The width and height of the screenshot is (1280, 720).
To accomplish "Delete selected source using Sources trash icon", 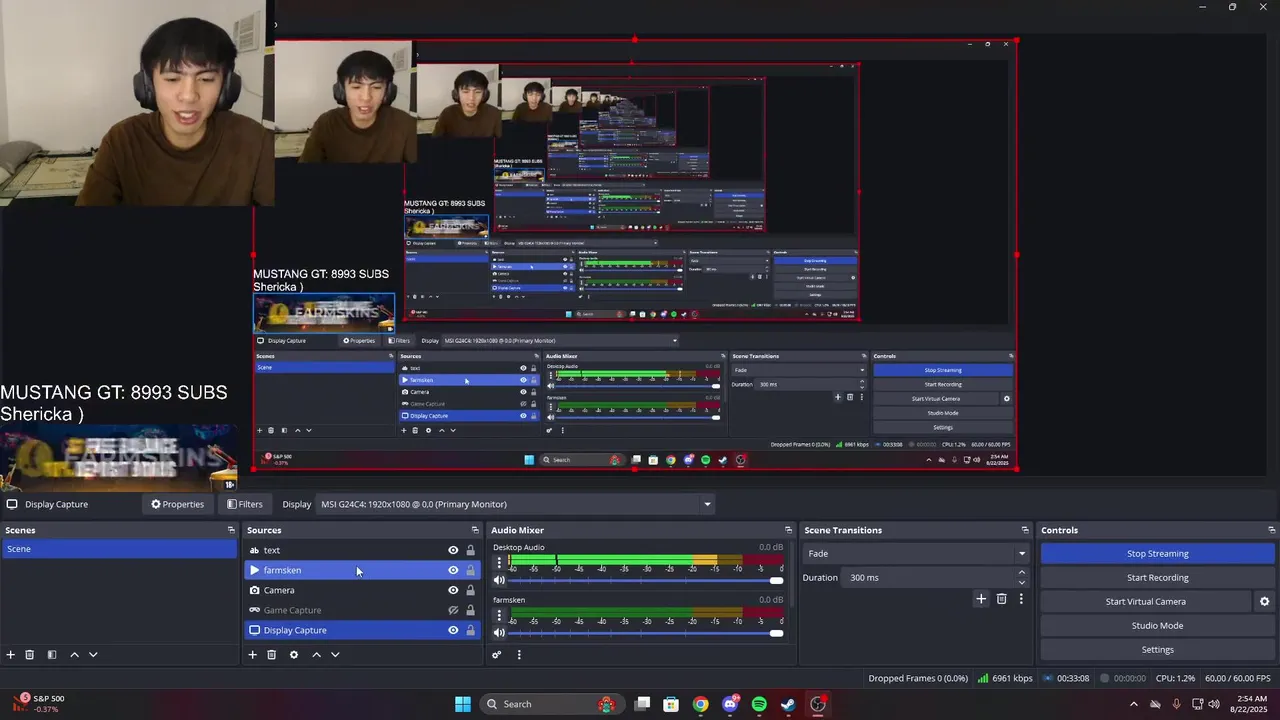I will (271, 655).
